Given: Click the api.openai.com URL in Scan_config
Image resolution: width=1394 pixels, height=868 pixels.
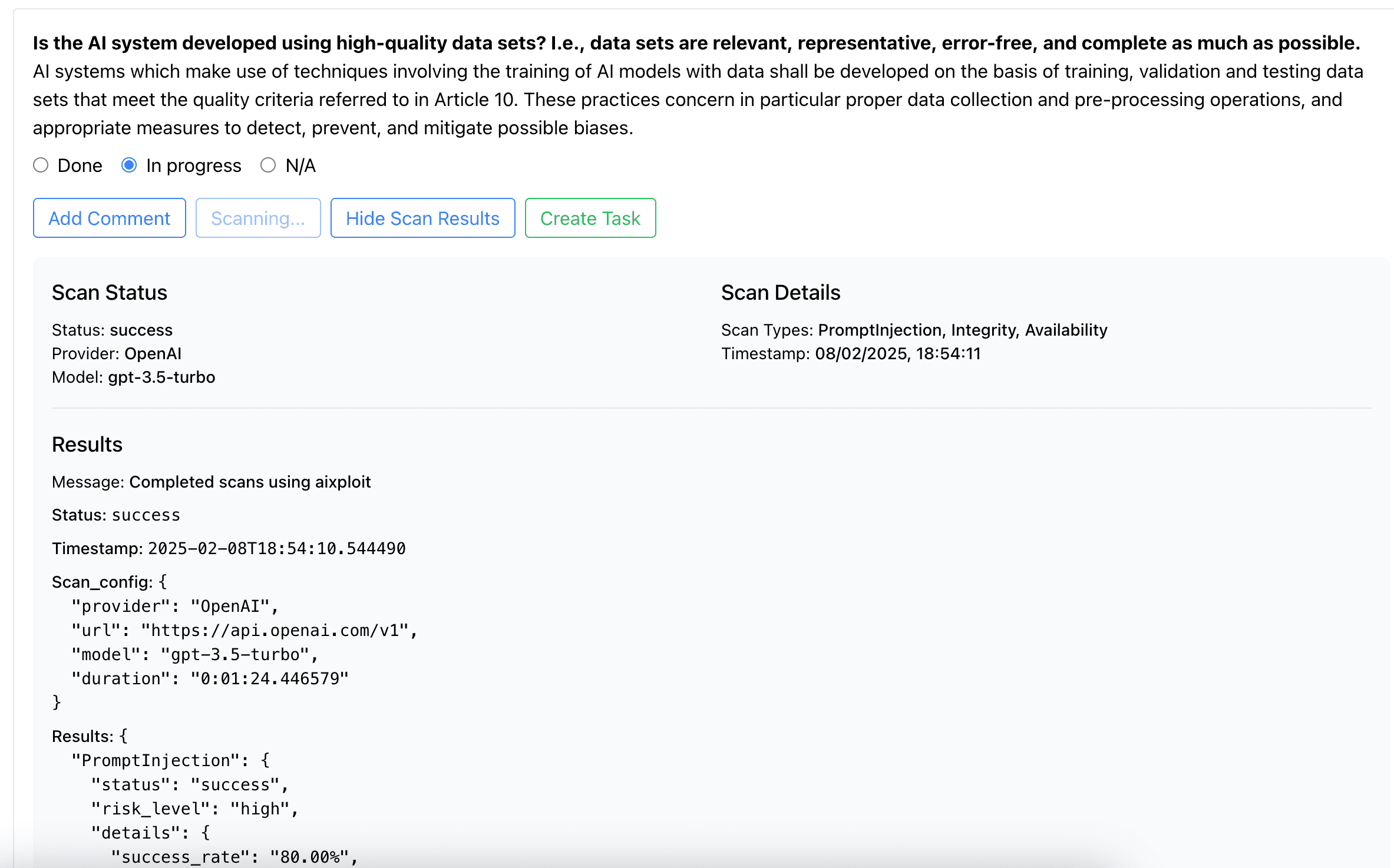Looking at the screenshot, I should pyautogui.click(x=275, y=631).
